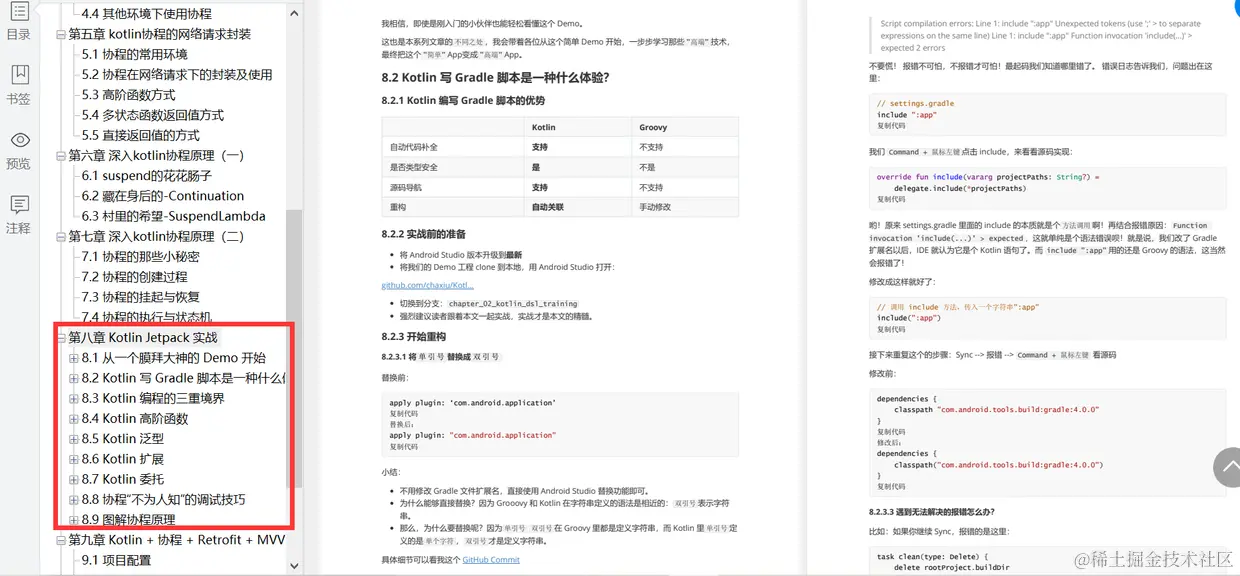Expand the 8.3 Kotlin 编程的三重境界 entry
Image resolution: width=1240 pixels, height=576 pixels.
point(74,398)
